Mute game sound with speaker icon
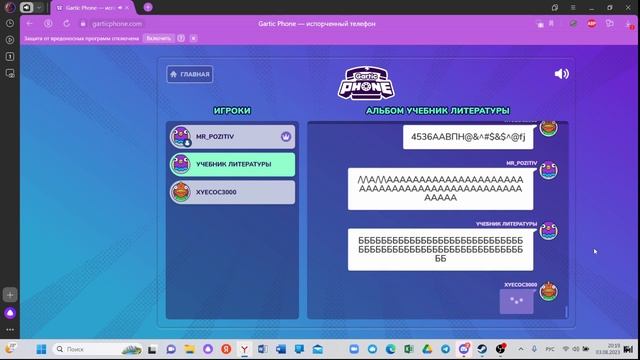The width and height of the screenshot is (640, 360). pyautogui.click(x=562, y=74)
